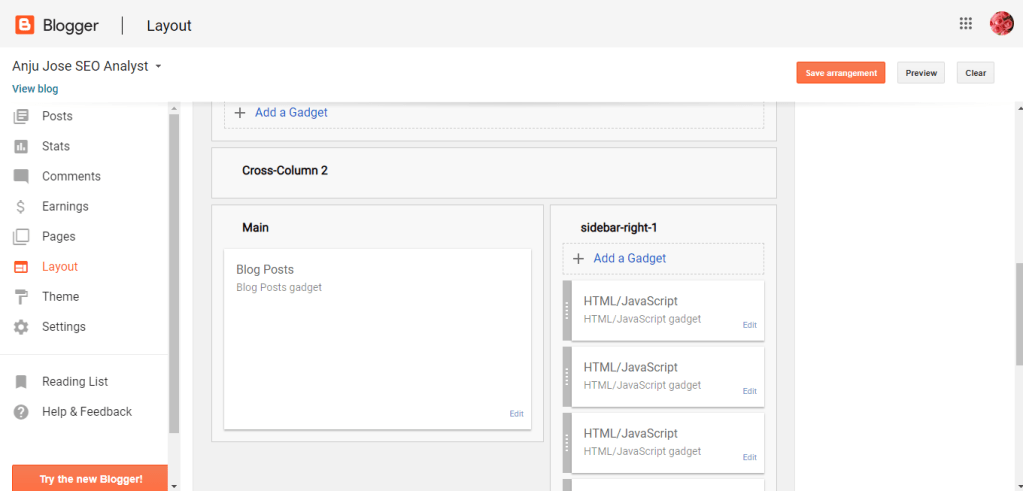The height and width of the screenshot is (491, 1023).
Task: Open the user account avatar
Action: pos(1001,23)
